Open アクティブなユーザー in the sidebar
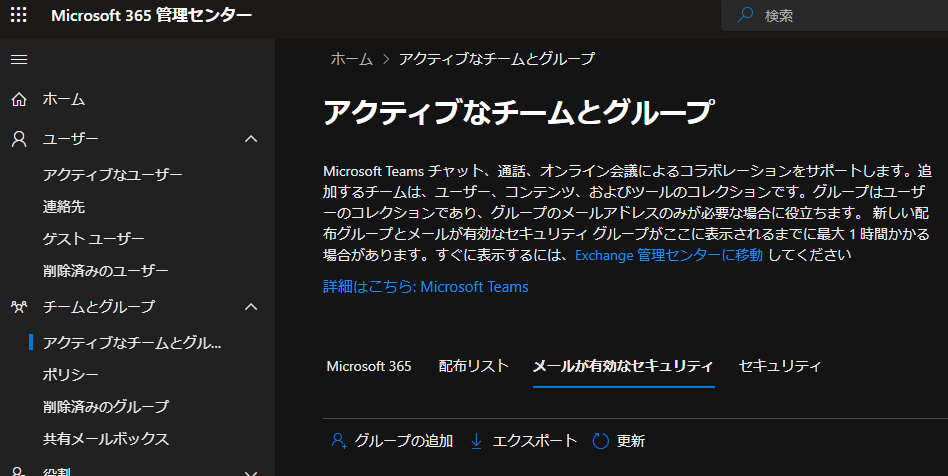 point(112,175)
